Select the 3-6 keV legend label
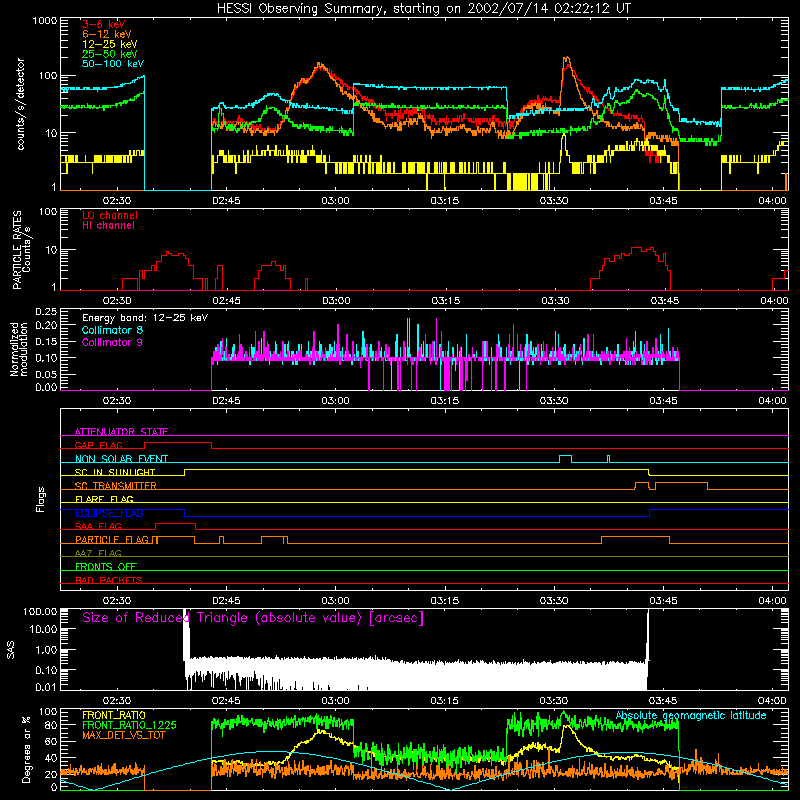 click(x=104, y=24)
